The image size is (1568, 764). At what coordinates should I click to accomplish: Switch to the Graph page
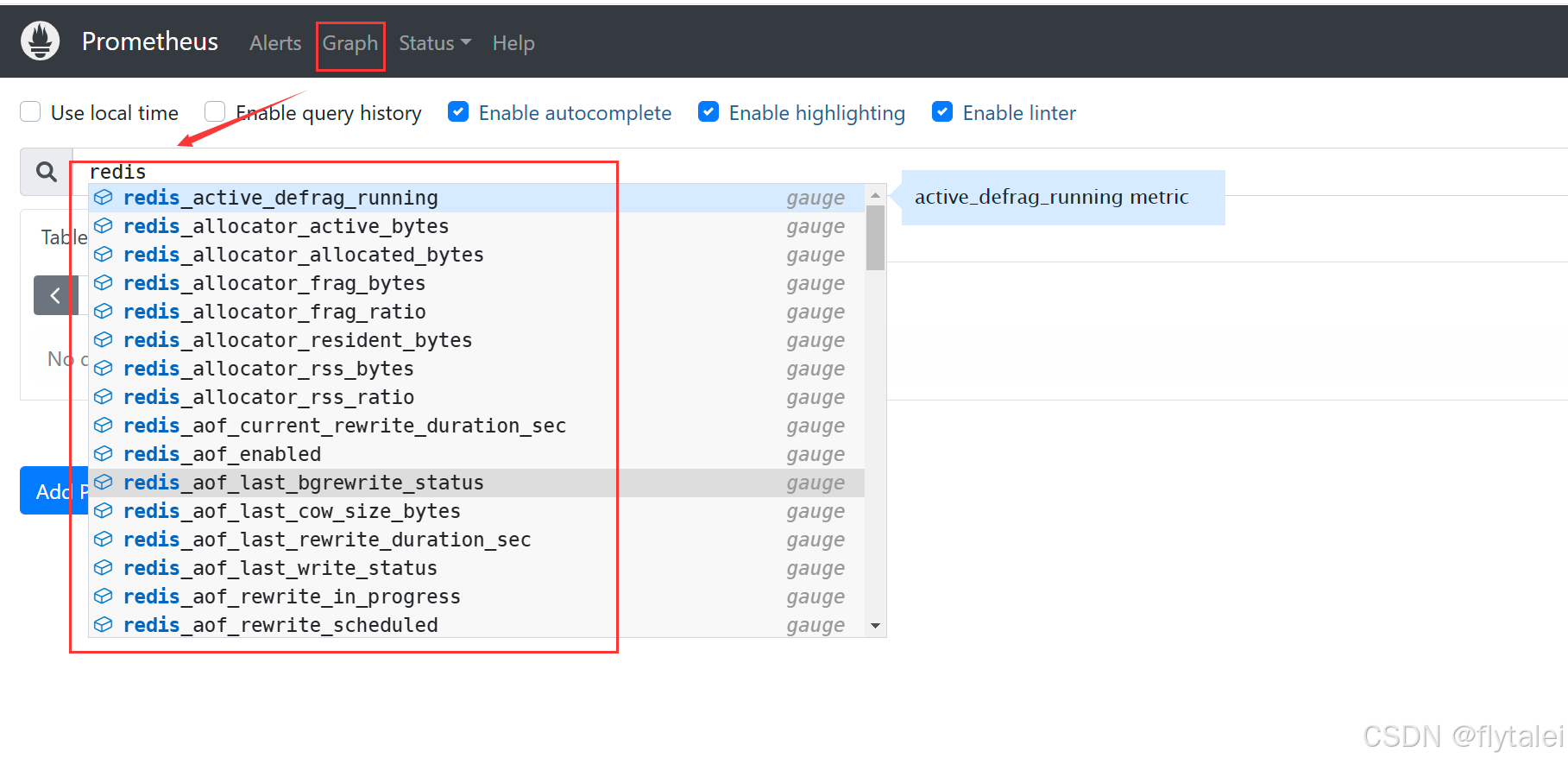point(350,43)
